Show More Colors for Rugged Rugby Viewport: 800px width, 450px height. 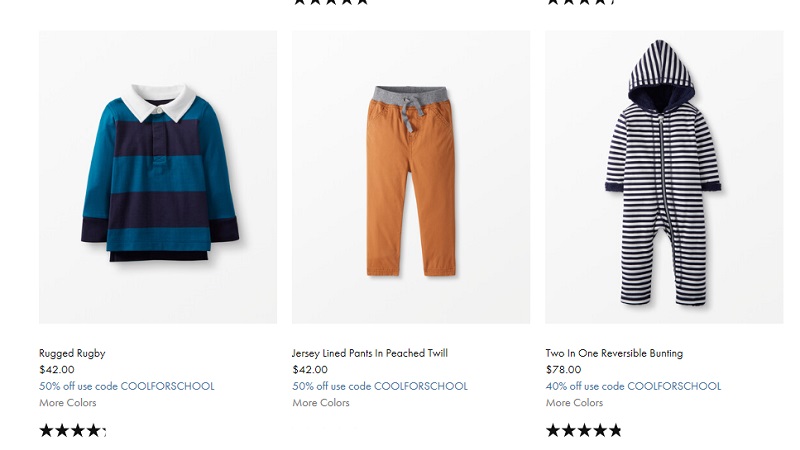68,403
